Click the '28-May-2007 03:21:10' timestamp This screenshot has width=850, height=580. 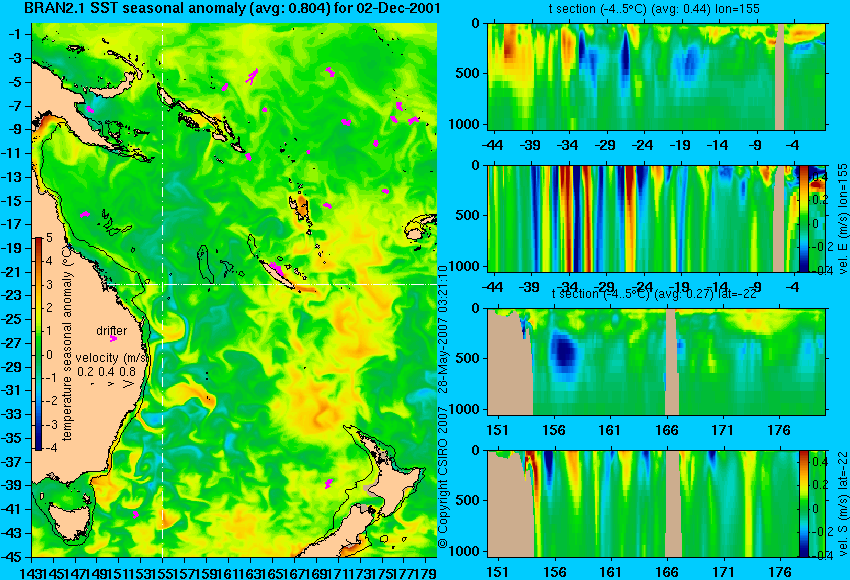click(x=443, y=329)
